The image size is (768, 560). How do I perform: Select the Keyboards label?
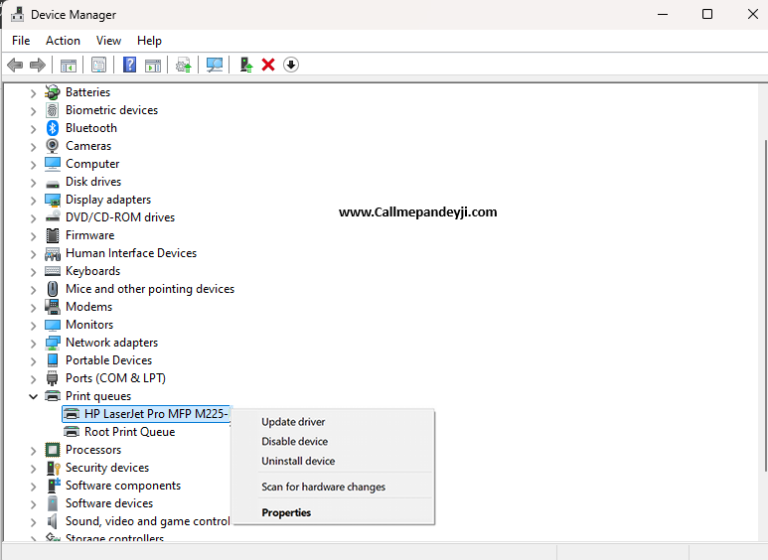point(93,271)
